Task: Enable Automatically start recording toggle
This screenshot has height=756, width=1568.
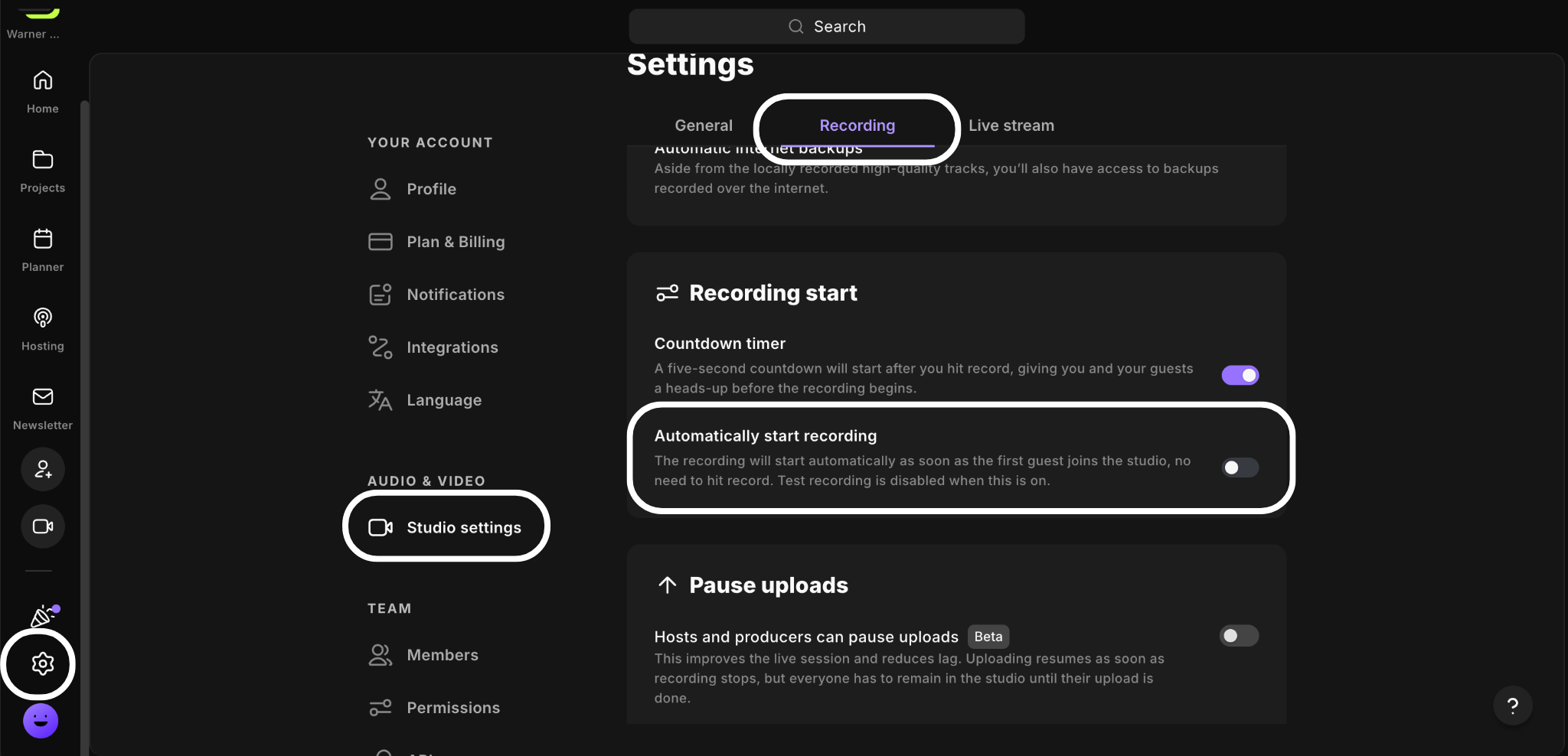Action: 1240,468
